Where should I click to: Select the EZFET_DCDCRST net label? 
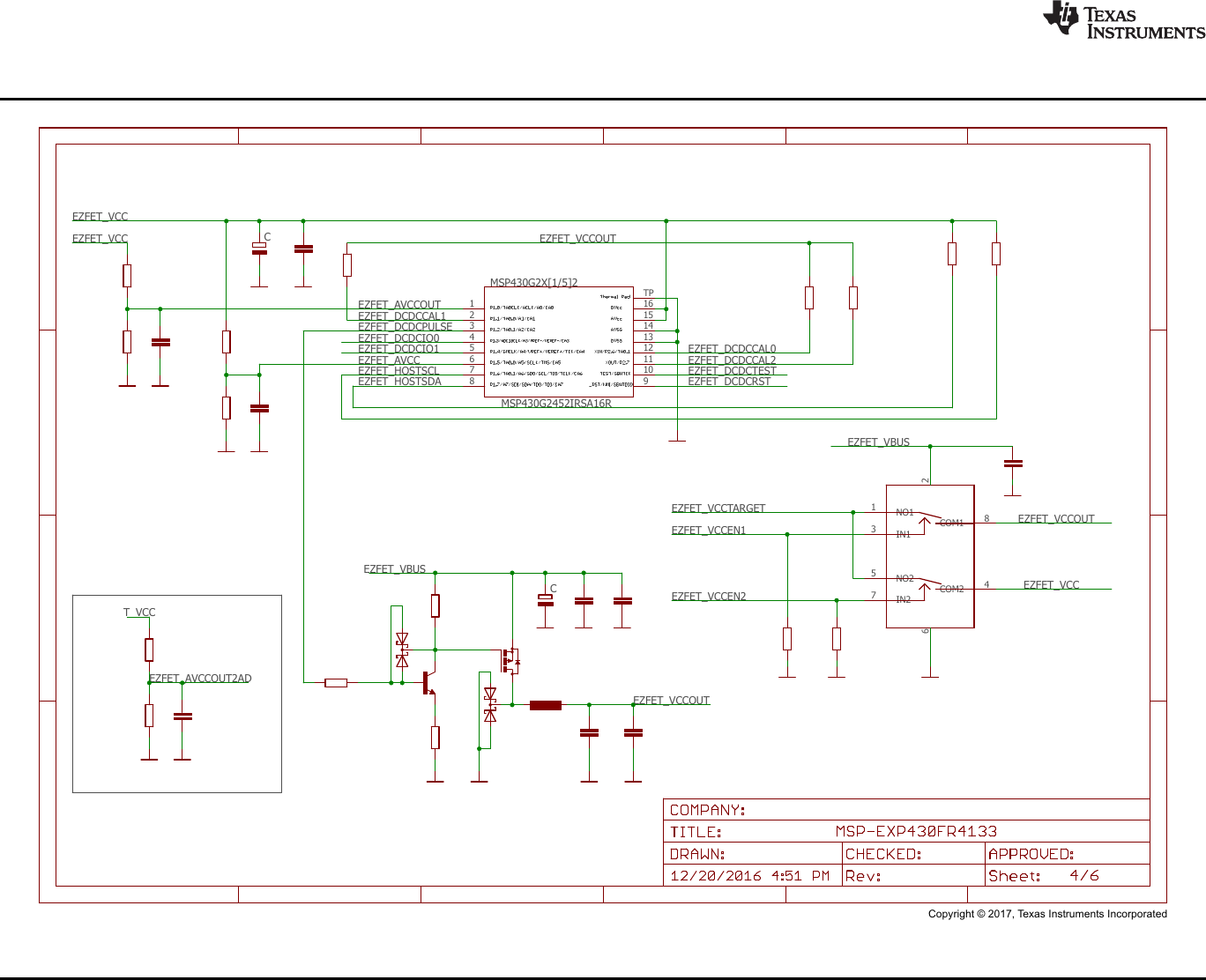click(x=728, y=382)
